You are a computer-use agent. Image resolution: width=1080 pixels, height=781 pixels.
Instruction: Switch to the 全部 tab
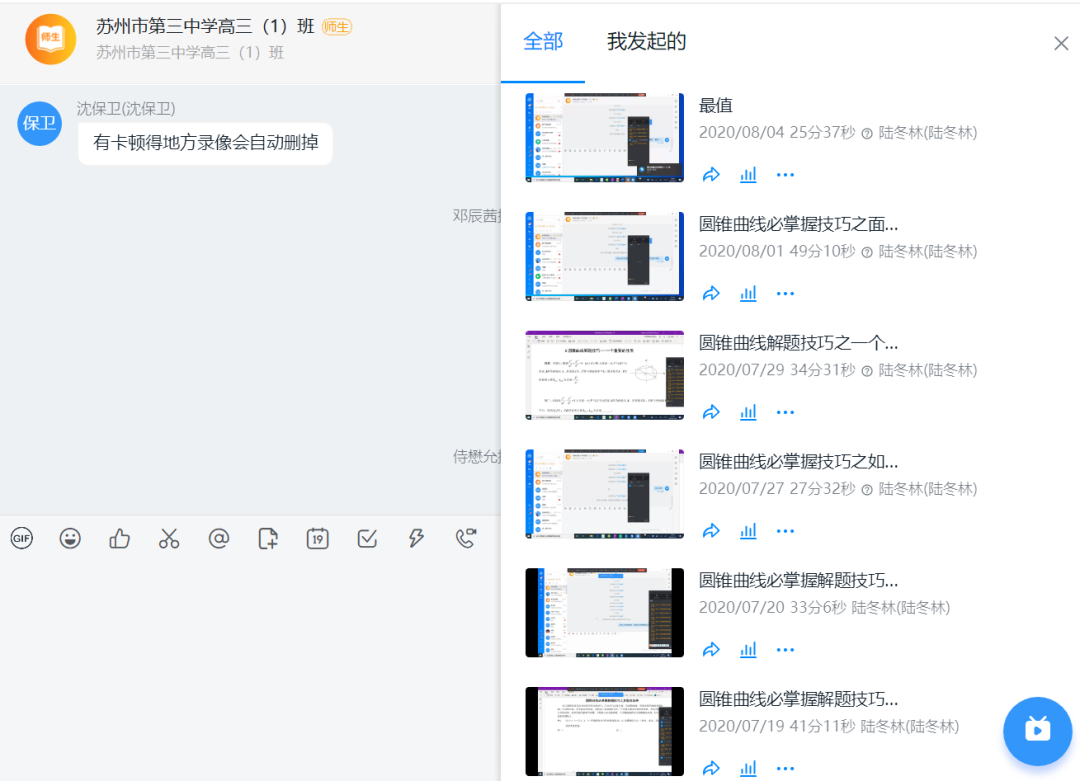click(543, 41)
